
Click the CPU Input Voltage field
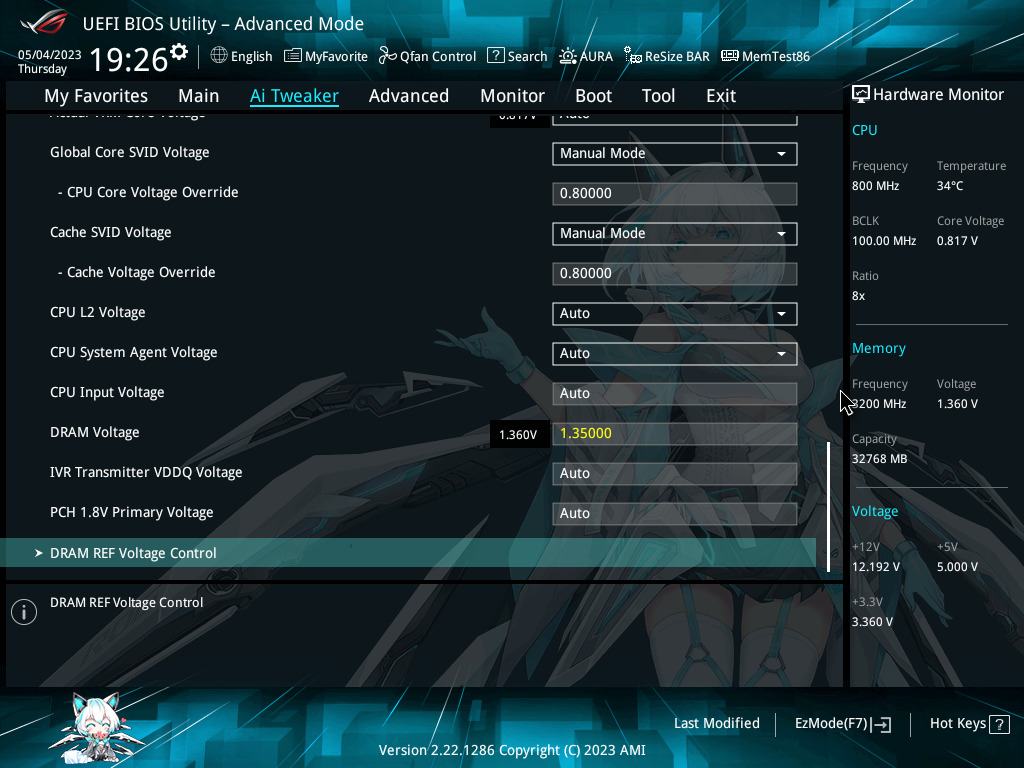click(675, 393)
